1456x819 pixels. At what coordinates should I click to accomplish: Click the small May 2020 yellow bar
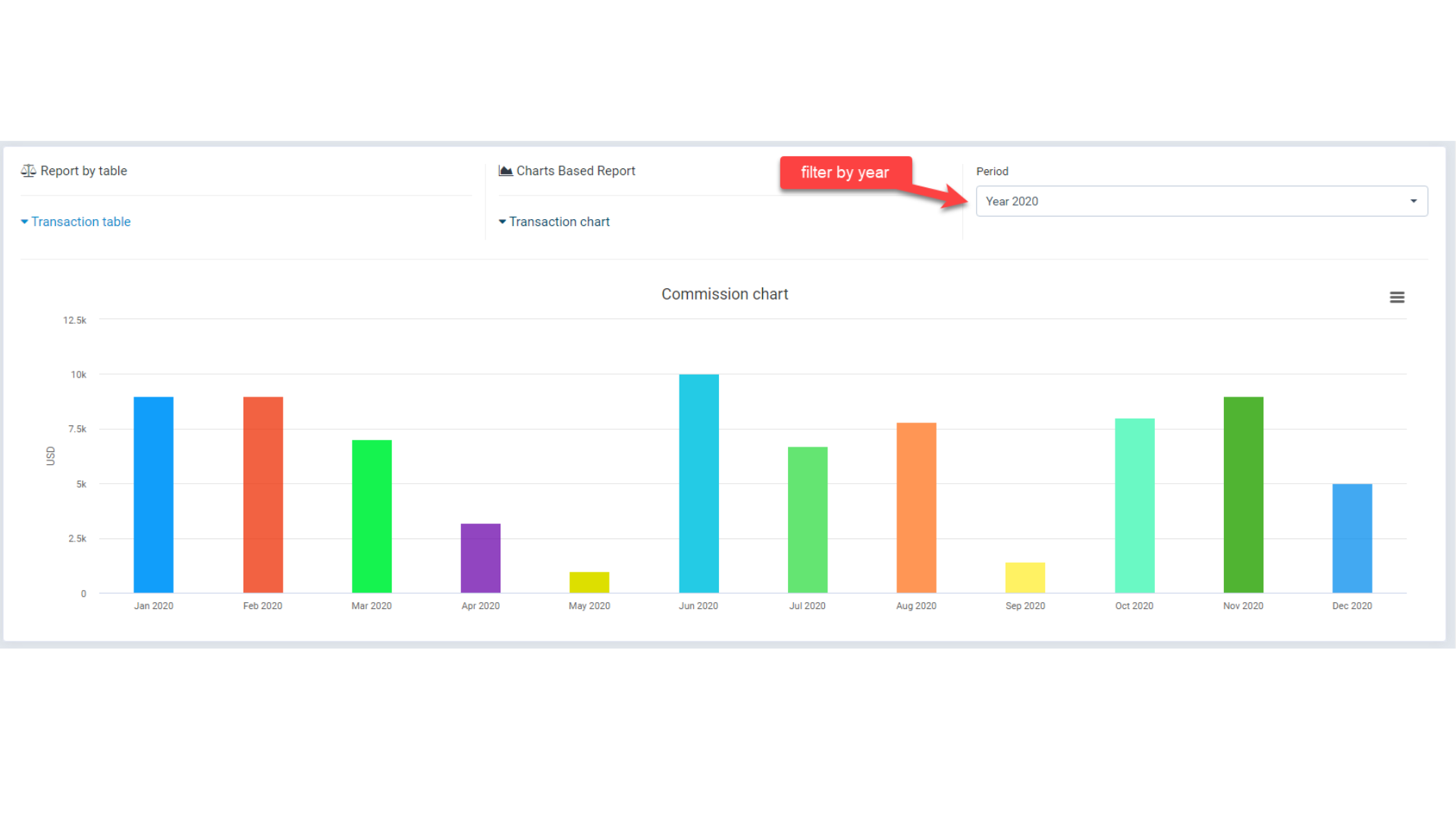pos(589,582)
